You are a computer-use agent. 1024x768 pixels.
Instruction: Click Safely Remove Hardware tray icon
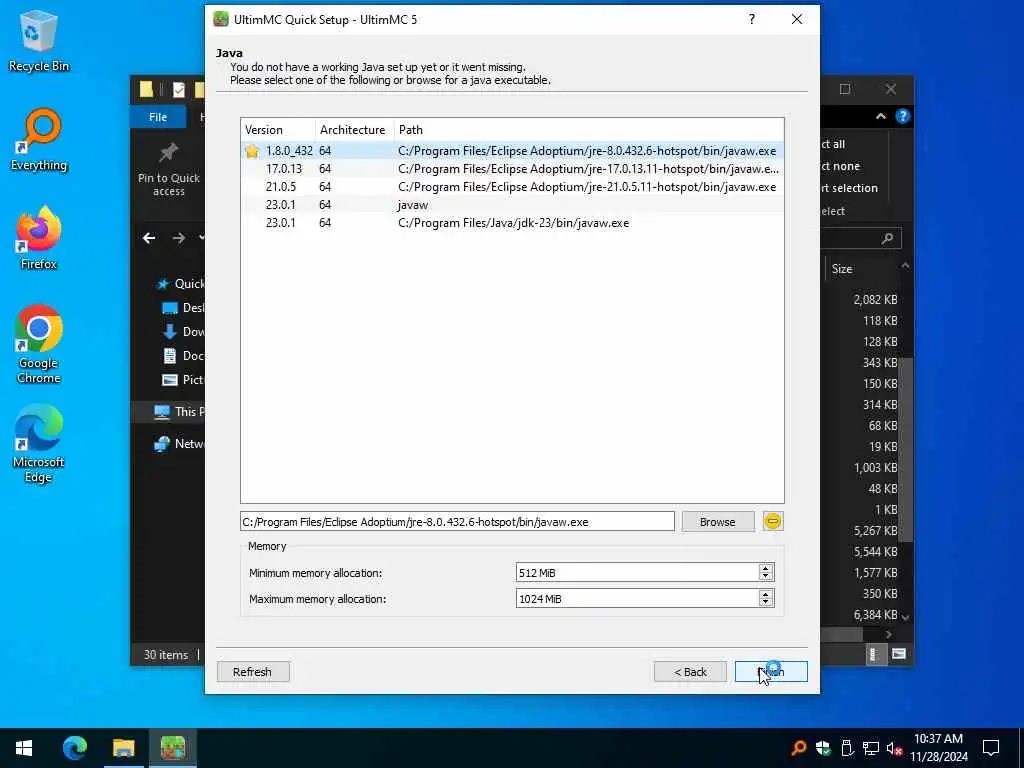[846, 748]
